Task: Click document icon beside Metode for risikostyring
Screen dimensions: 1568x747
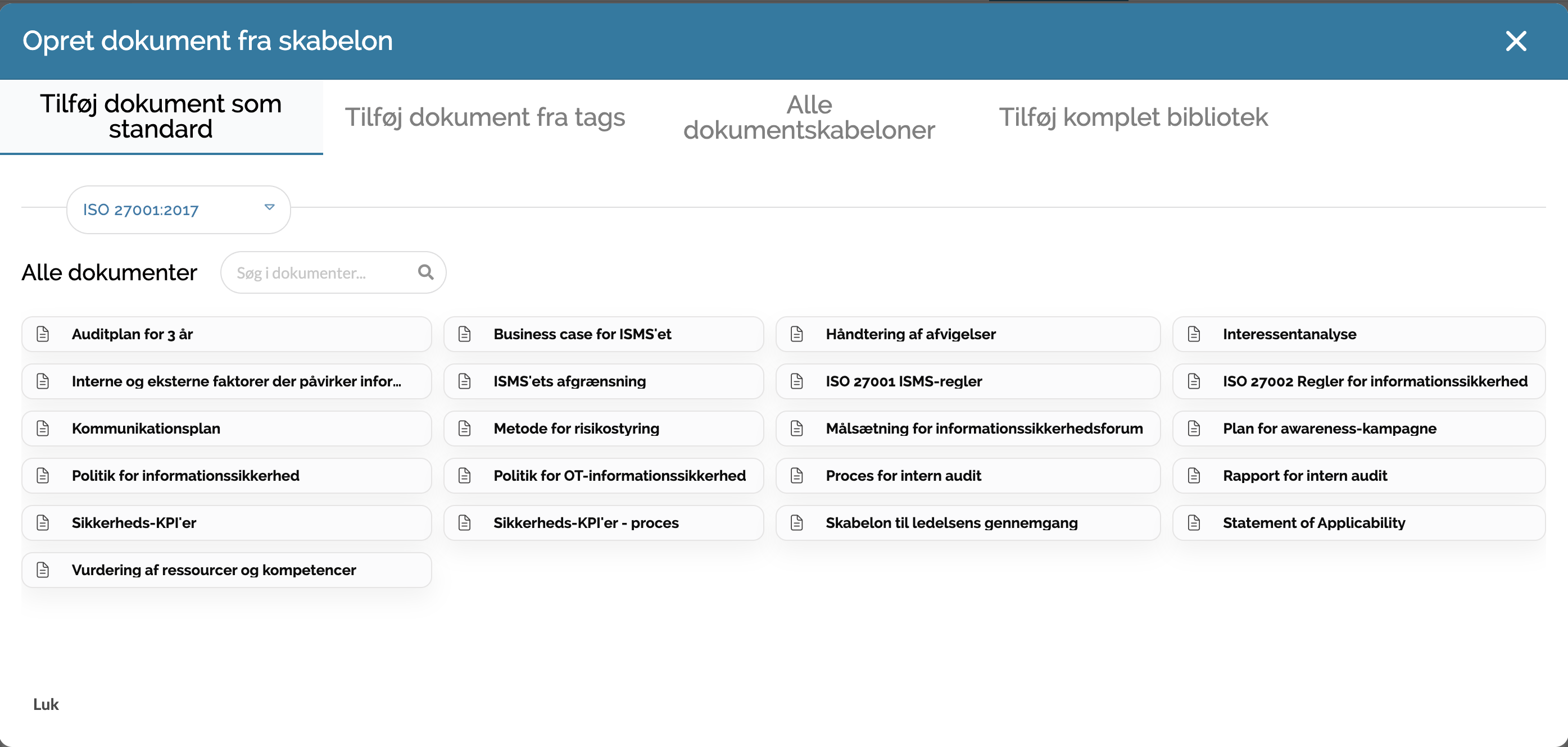Action: 464,428
